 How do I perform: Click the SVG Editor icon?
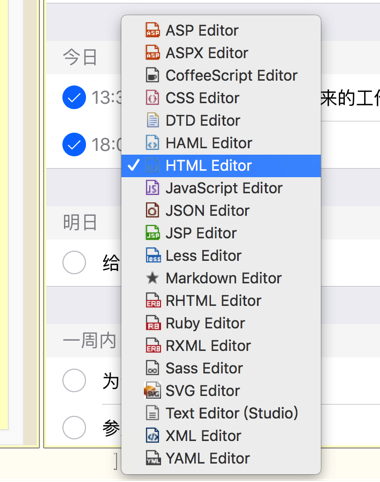tap(152, 390)
